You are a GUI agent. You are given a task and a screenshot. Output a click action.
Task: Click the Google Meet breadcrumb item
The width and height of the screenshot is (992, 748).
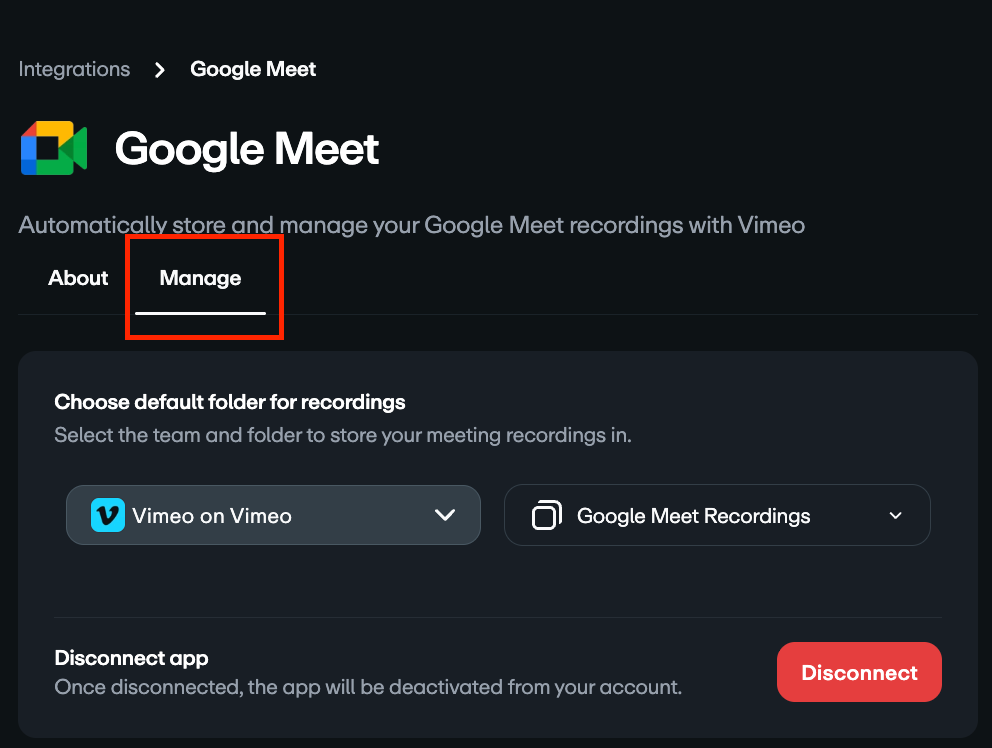point(253,70)
